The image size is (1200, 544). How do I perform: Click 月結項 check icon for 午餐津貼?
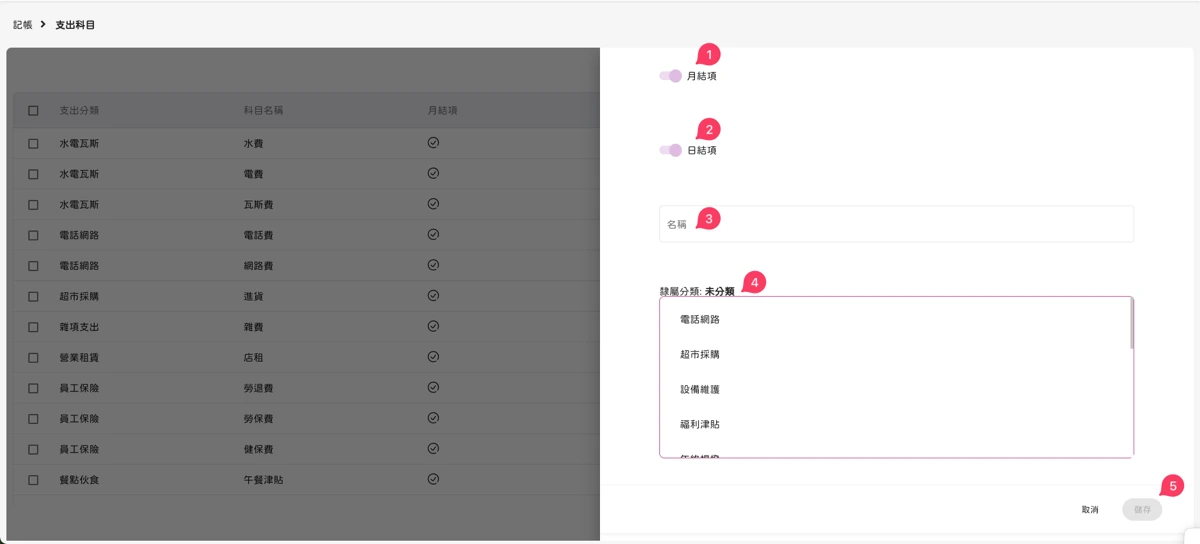coord(433,479)
